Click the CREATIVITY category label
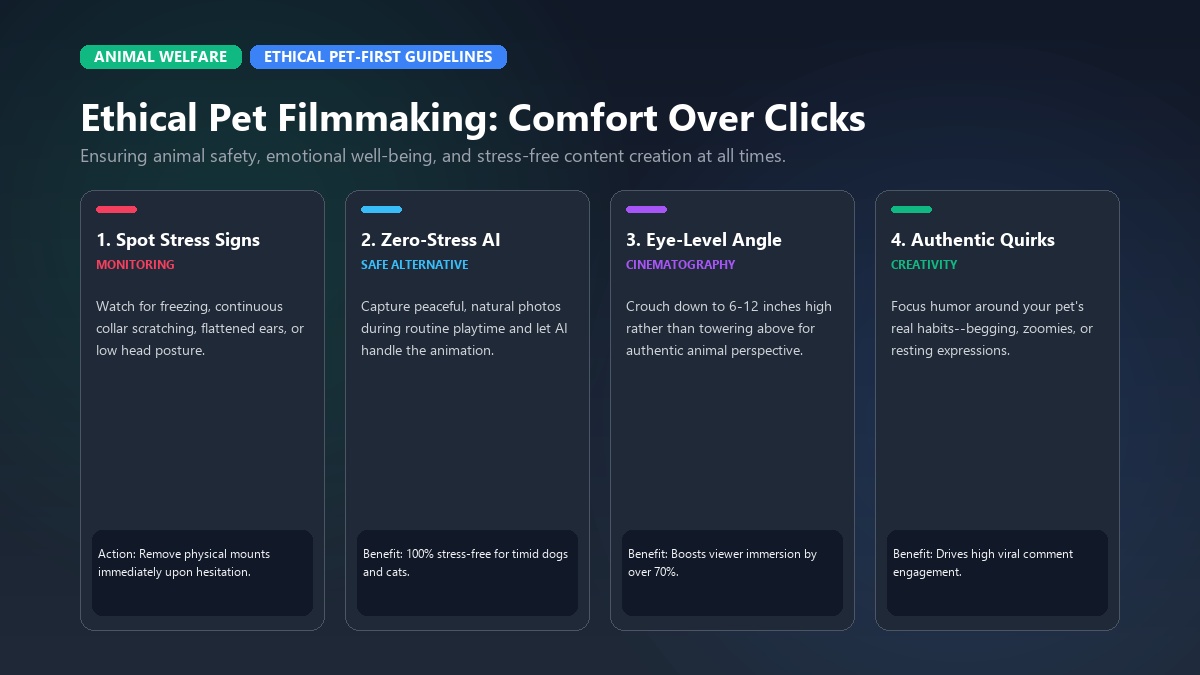1200x675 pixels. point(924,265)
